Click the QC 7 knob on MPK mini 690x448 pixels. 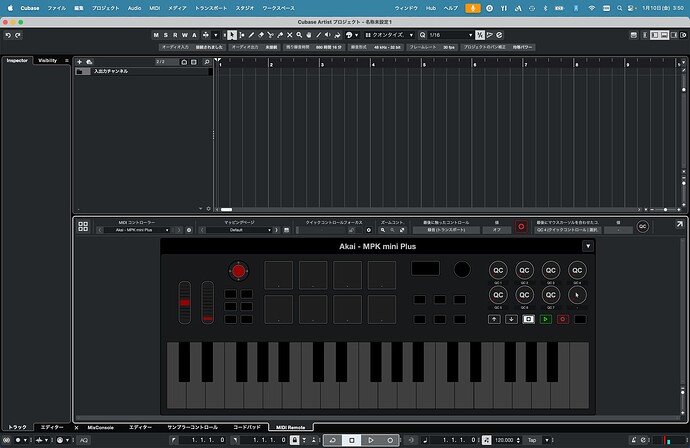click(x=551, y=295)
